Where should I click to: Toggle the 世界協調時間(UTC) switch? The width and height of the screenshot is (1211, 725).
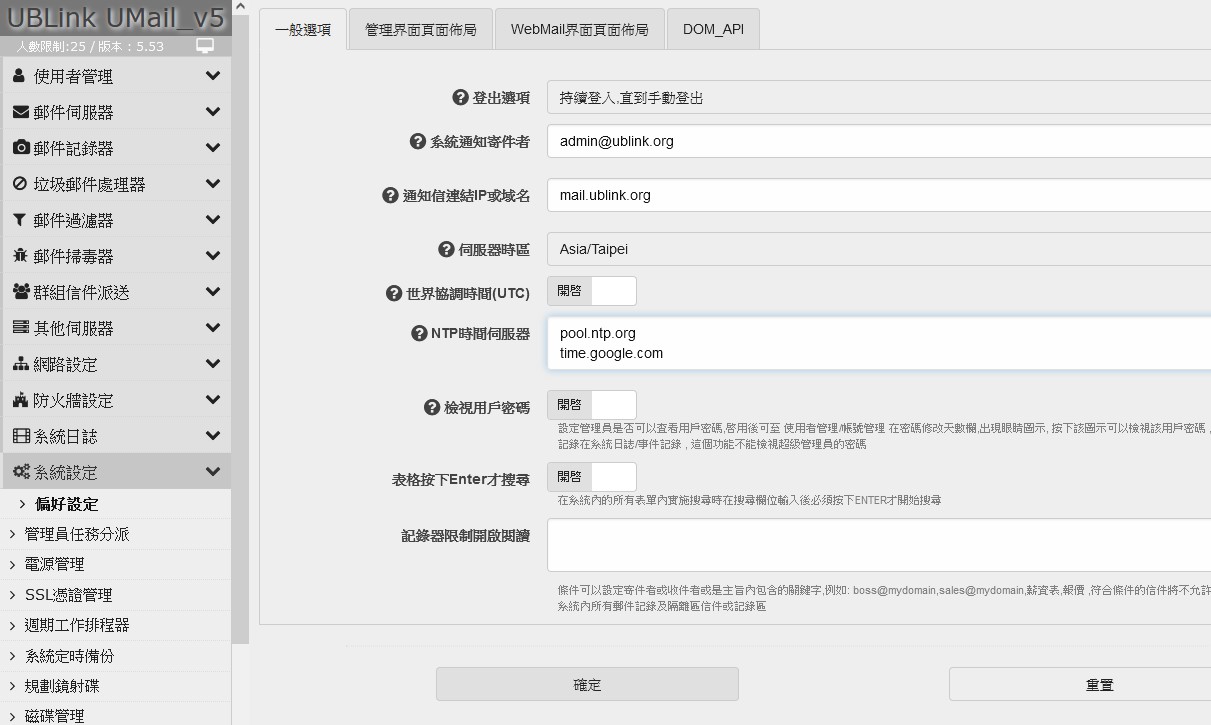pyautogui.click(x=591, y=291)
